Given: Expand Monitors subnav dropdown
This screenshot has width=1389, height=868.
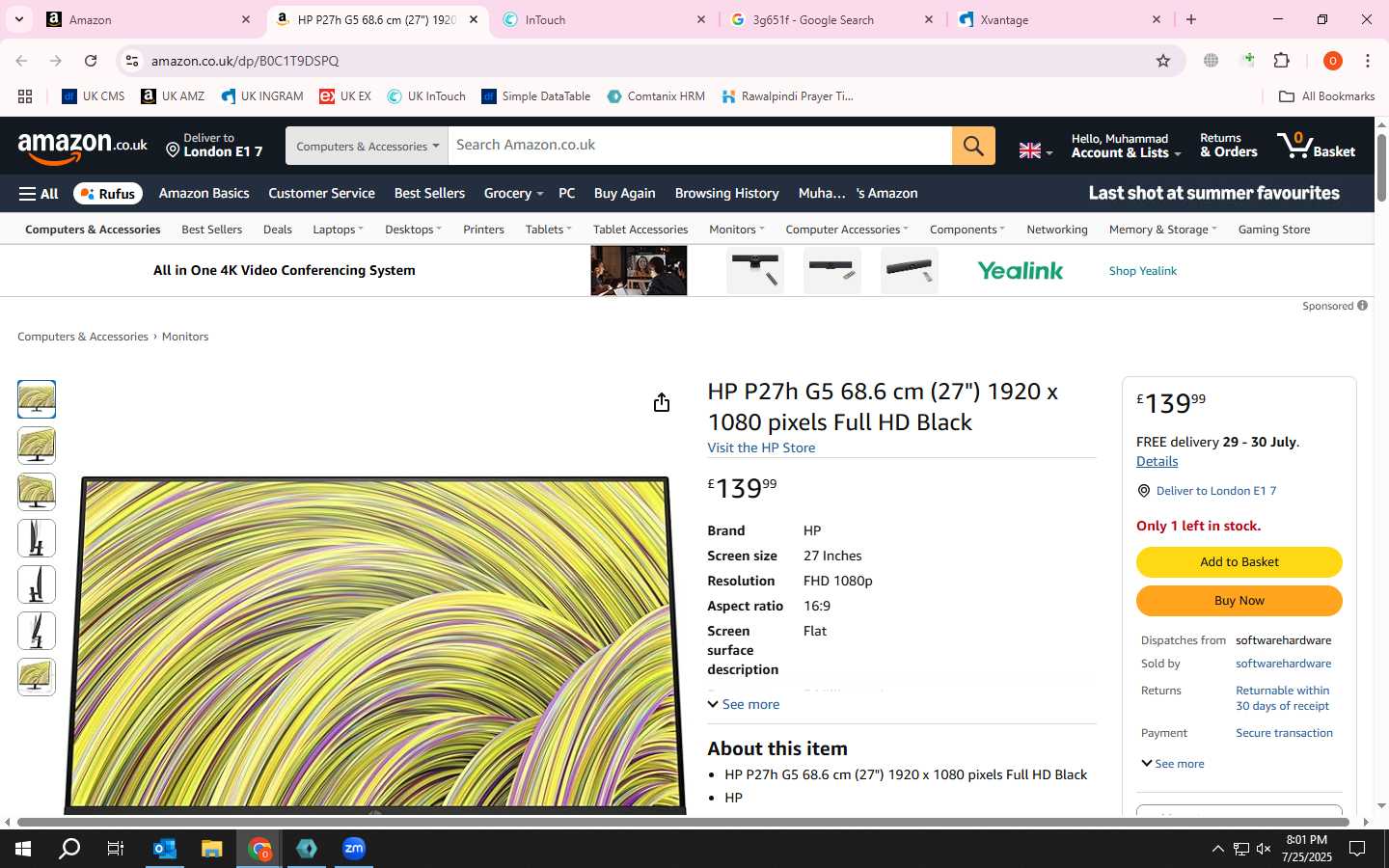Looking at the screenshot, I should pos(737,230).
